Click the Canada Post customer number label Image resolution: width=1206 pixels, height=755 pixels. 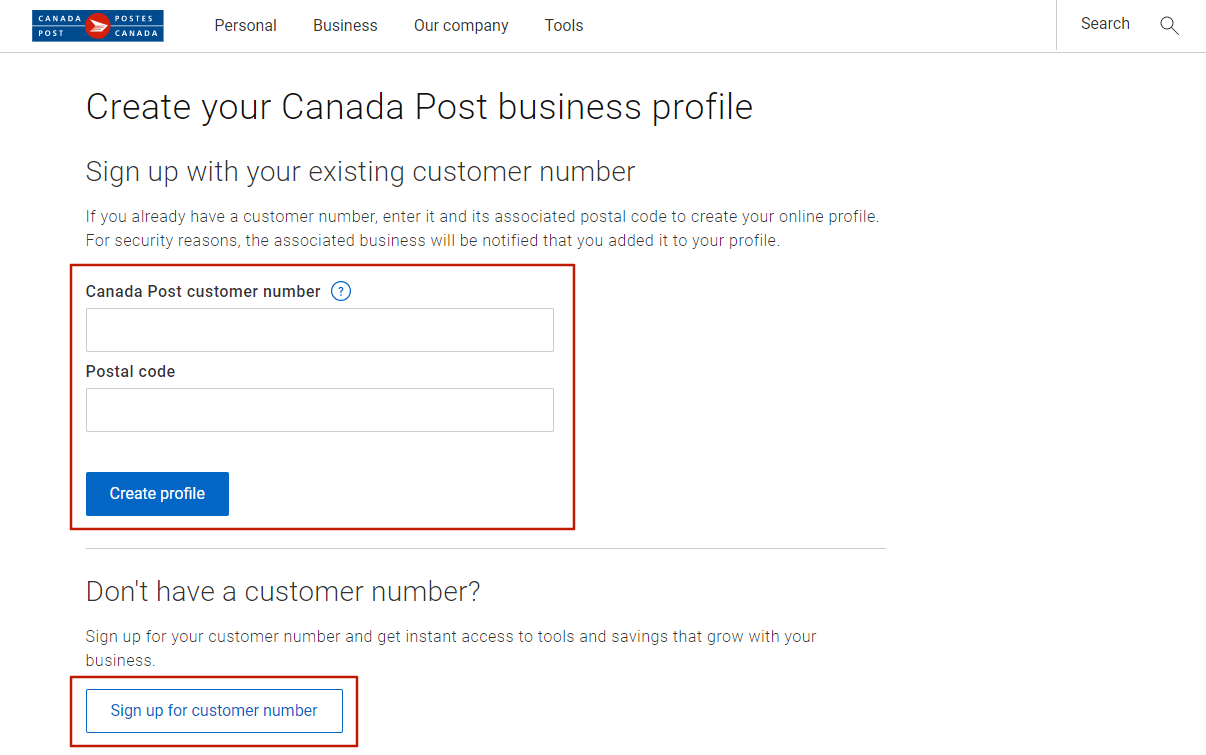pyautogui.click(x=203, y=292)
